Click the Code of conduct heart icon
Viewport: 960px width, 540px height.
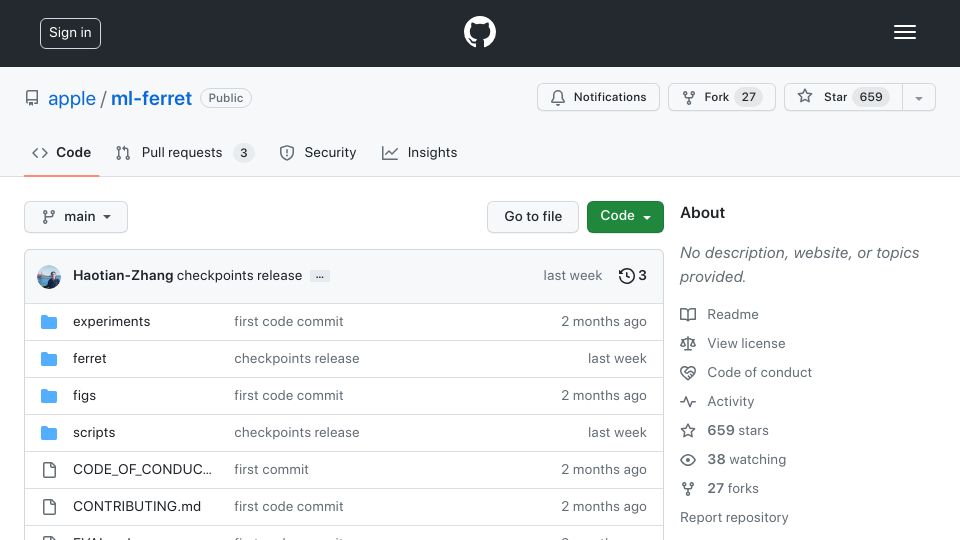pos(688,373)
